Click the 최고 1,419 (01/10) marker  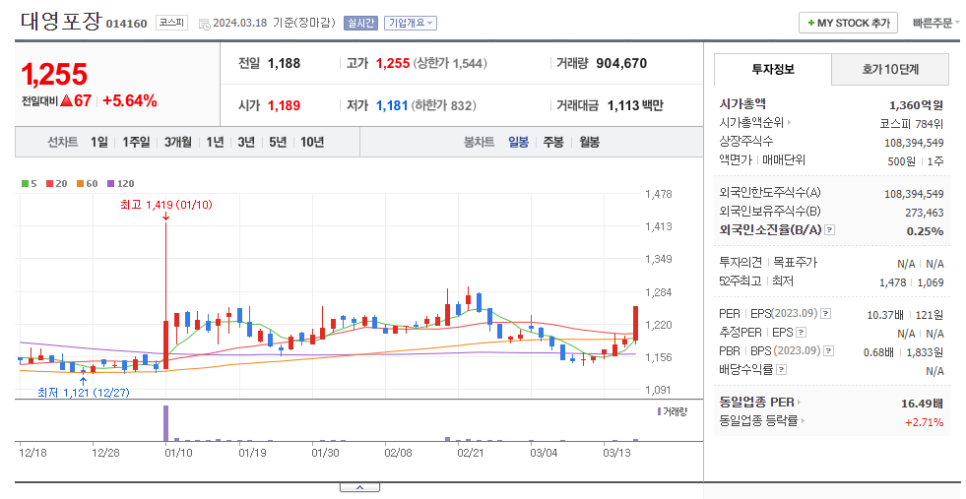point(166,205)
